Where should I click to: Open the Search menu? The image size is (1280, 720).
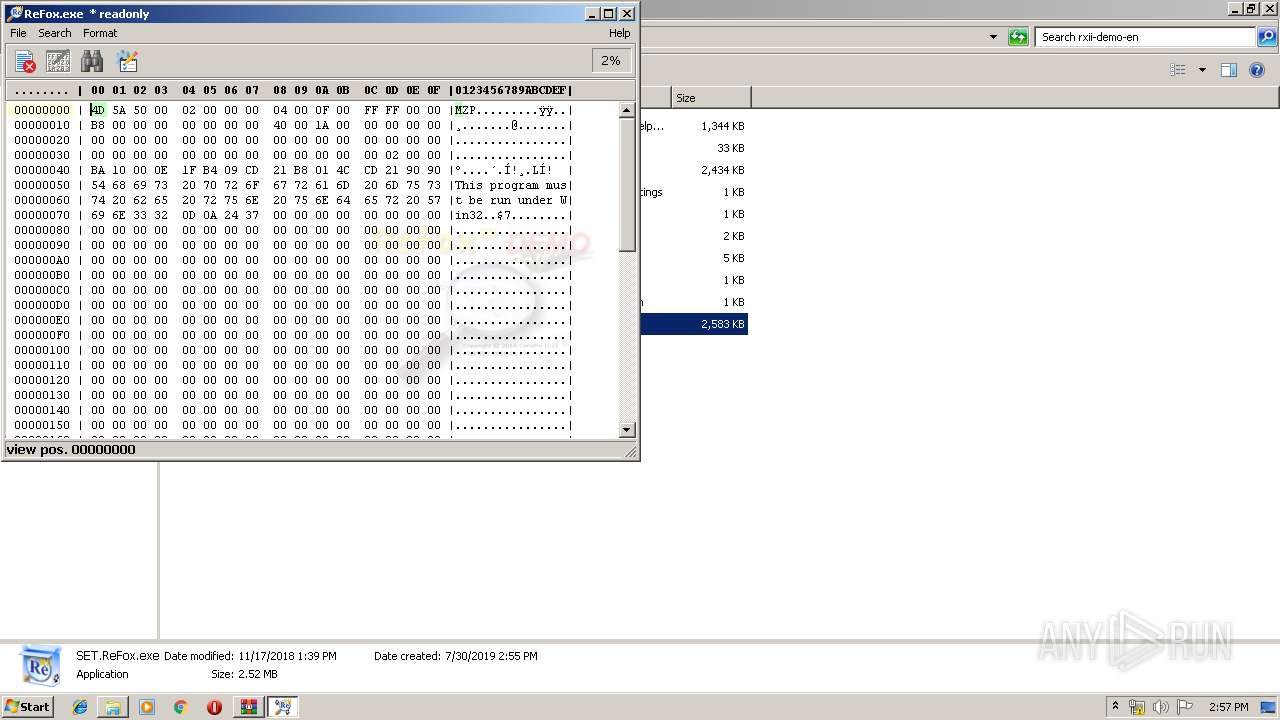[x=55, y=33]
